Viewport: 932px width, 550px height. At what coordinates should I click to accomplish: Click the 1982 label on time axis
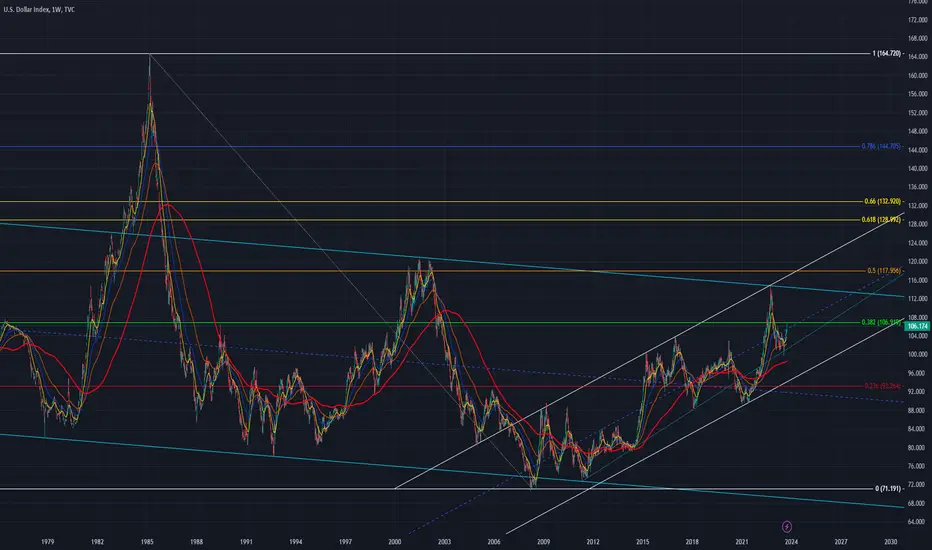[97, 542]
